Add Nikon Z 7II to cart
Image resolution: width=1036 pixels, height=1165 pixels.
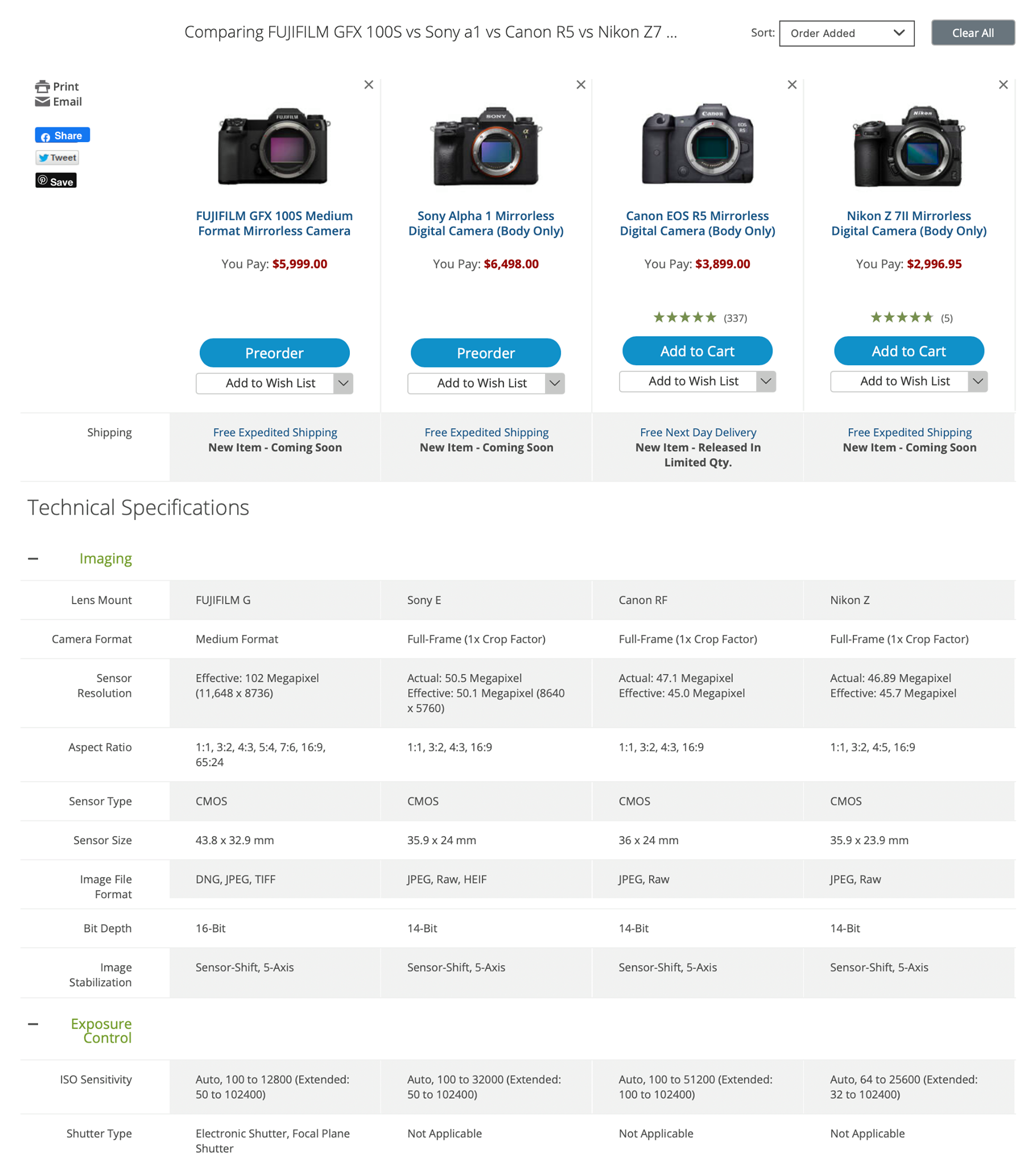pos(909,351)
